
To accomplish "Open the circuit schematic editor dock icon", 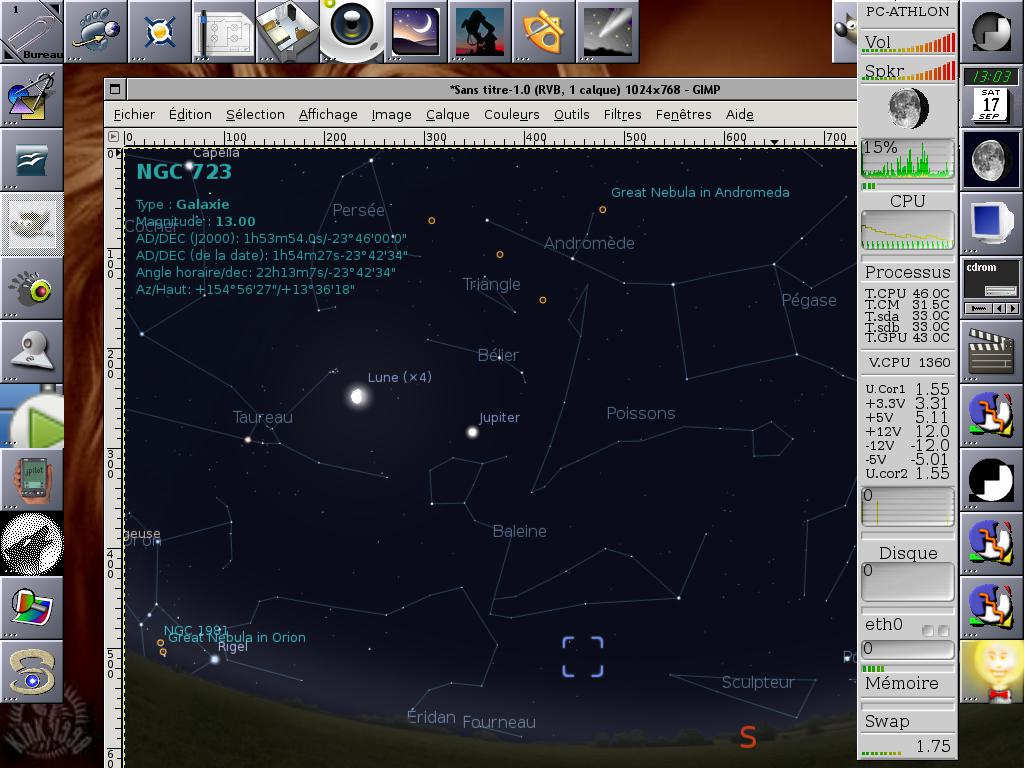I will [x=223, y=31].
